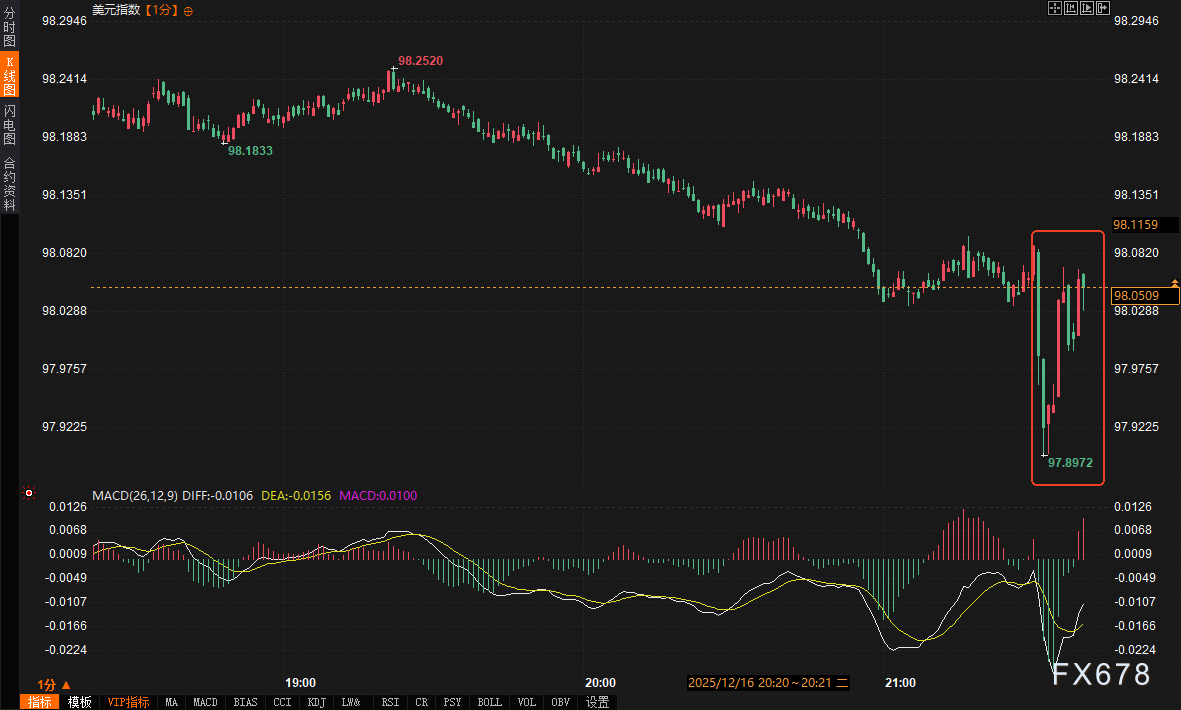
Task: Toggle the BOLL indicator button
Action: pos(489,702)
